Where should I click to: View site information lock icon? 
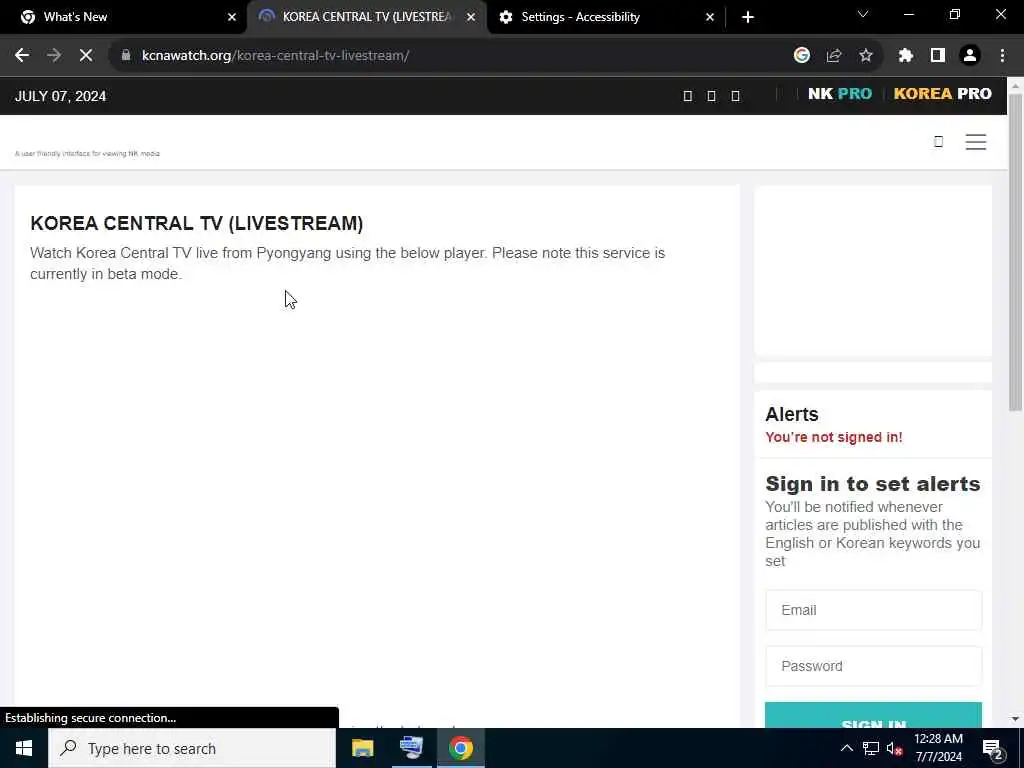(125, 56)
